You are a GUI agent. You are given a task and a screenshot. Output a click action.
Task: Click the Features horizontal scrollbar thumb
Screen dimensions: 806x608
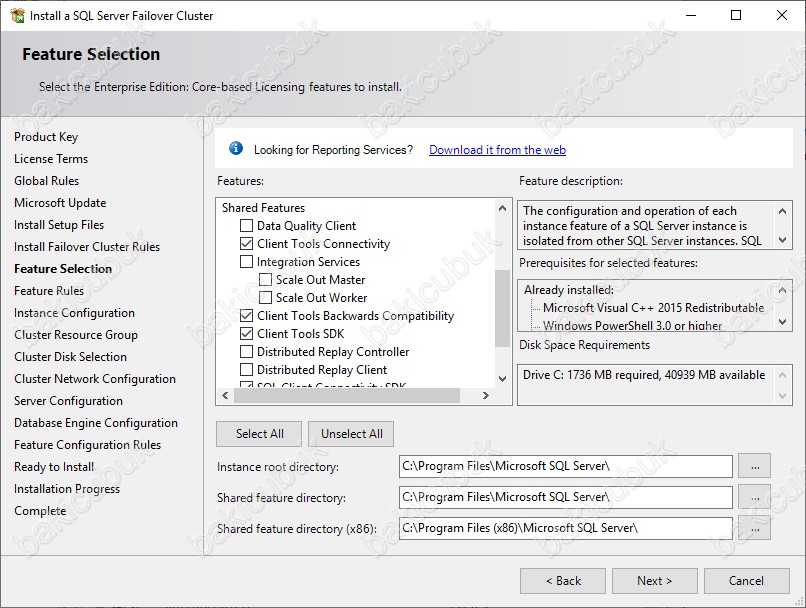tap(347, 395)
